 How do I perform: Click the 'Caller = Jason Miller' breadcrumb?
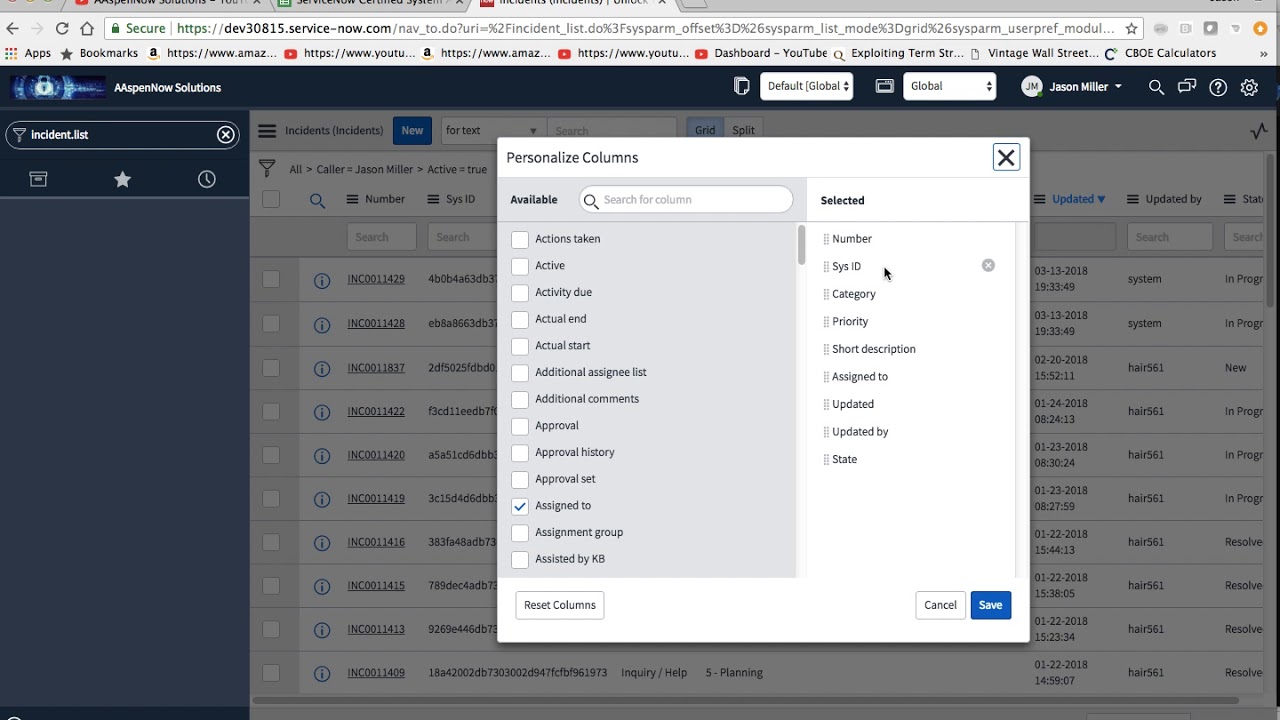point(364,170)
